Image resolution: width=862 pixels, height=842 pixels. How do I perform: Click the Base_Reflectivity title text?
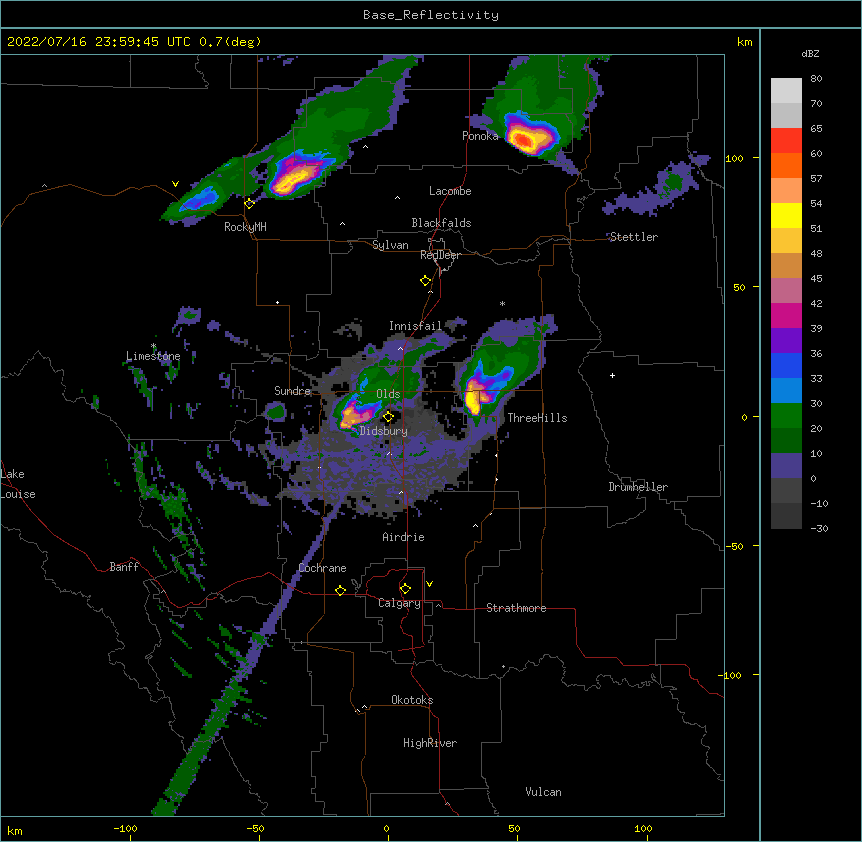point(431,15)
